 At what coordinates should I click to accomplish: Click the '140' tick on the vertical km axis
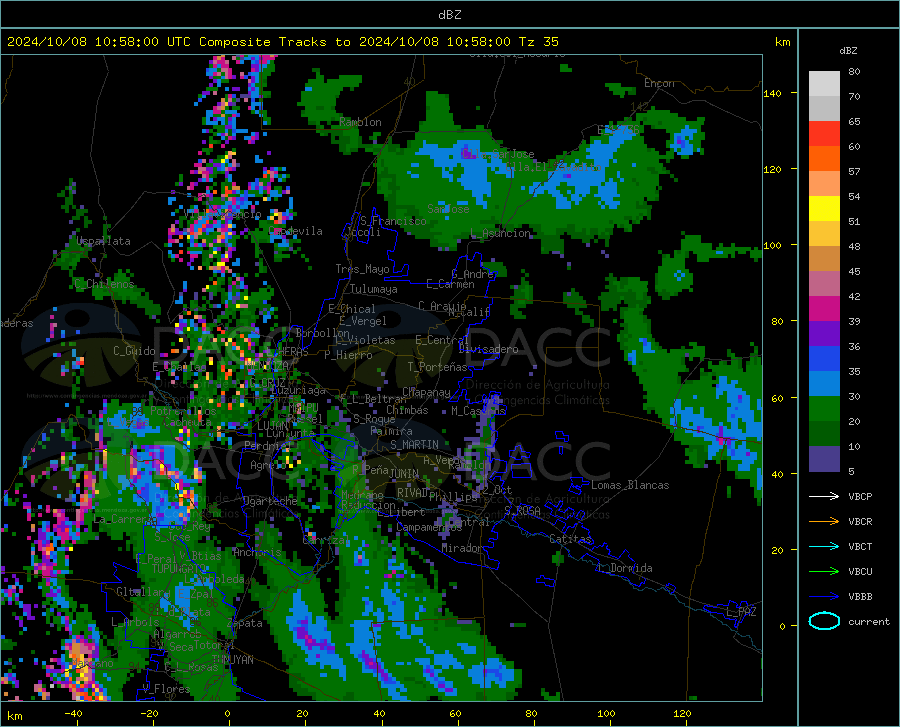pos(772,94)
